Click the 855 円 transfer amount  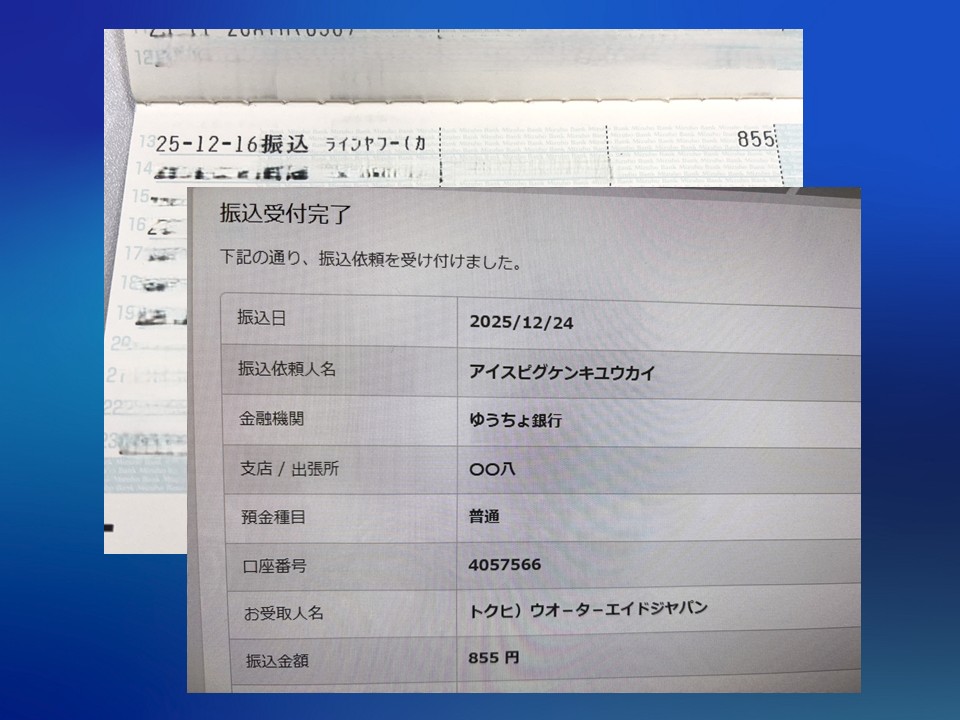(x=493, y=658)
